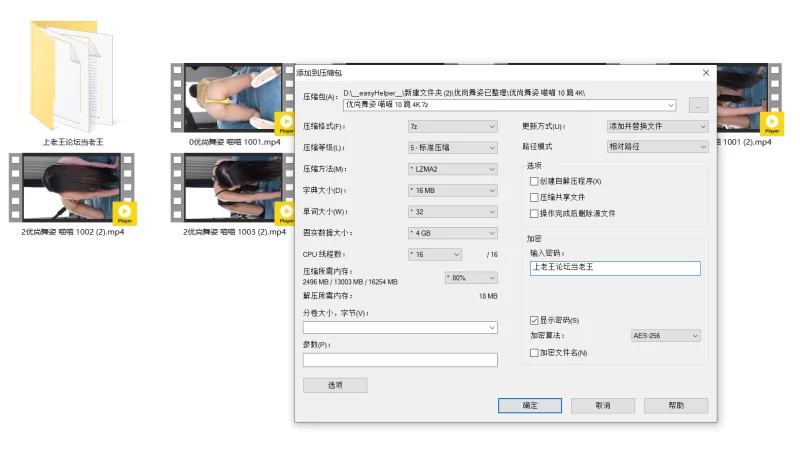Select video thumbnail 0优尚舞姿 喵喵 1001.mp4
800x458 pixels.
(233, 98)
